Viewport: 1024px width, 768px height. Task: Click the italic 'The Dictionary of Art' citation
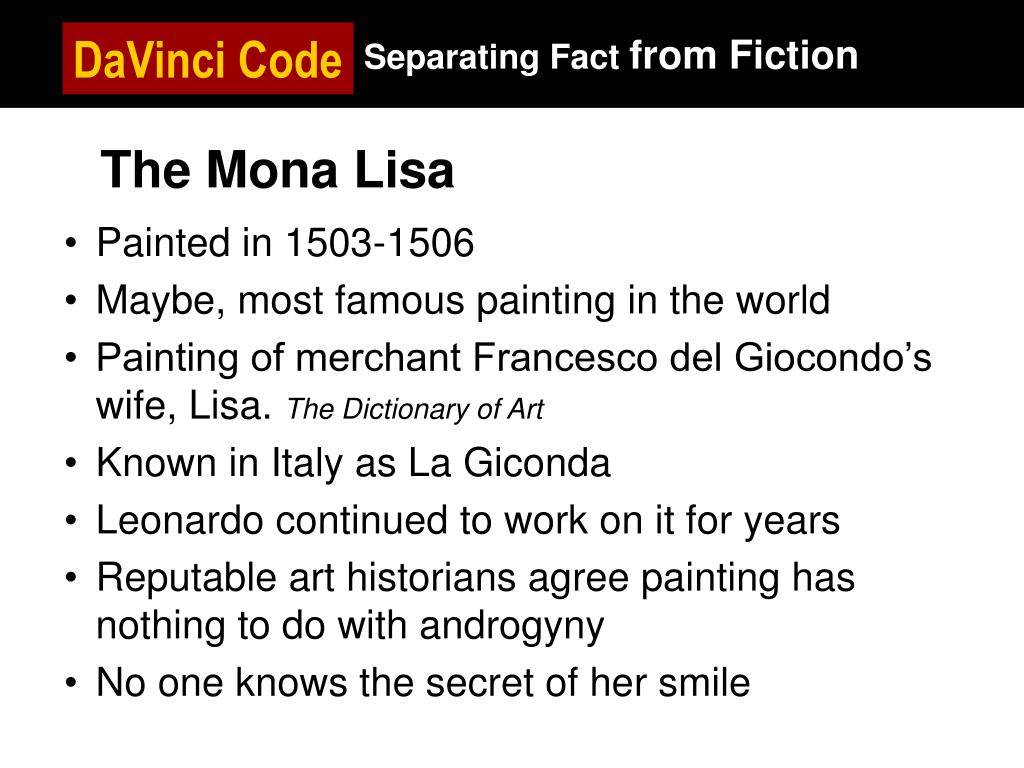tap(415, 409)
